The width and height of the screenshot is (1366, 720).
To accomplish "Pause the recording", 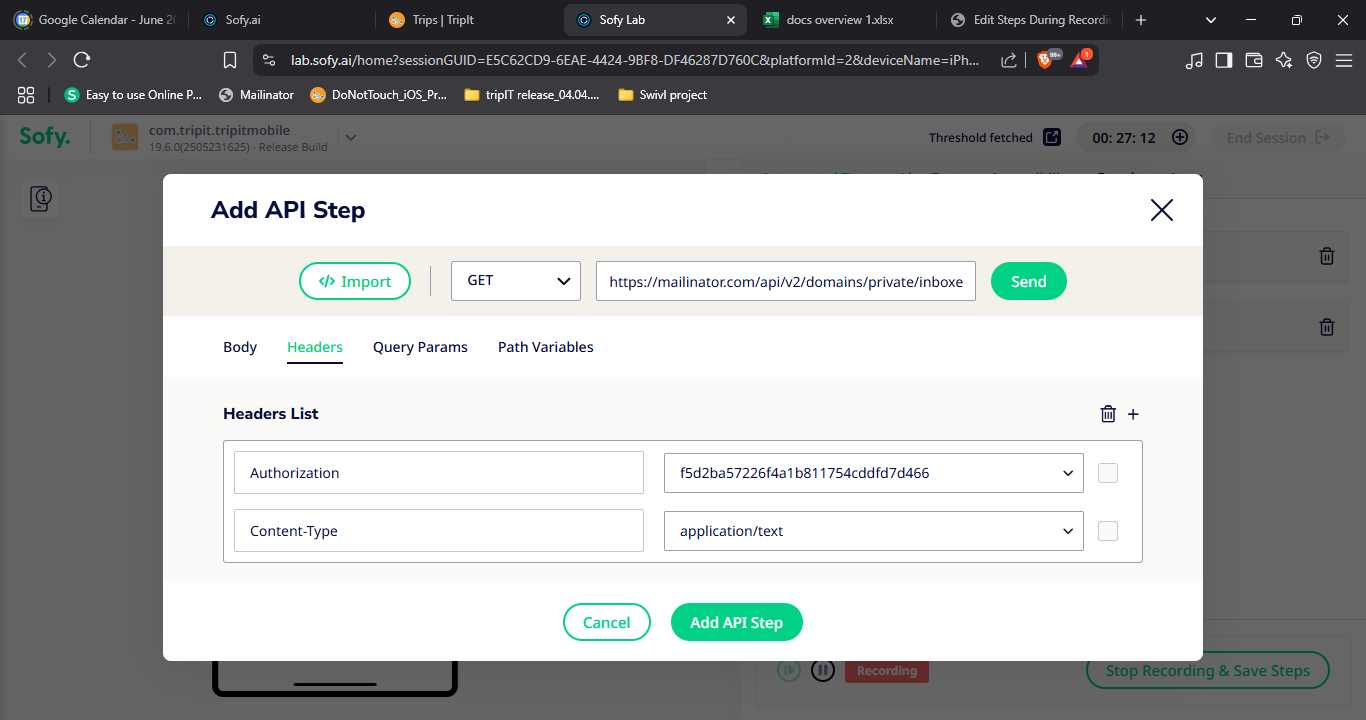I will [823, 671].
